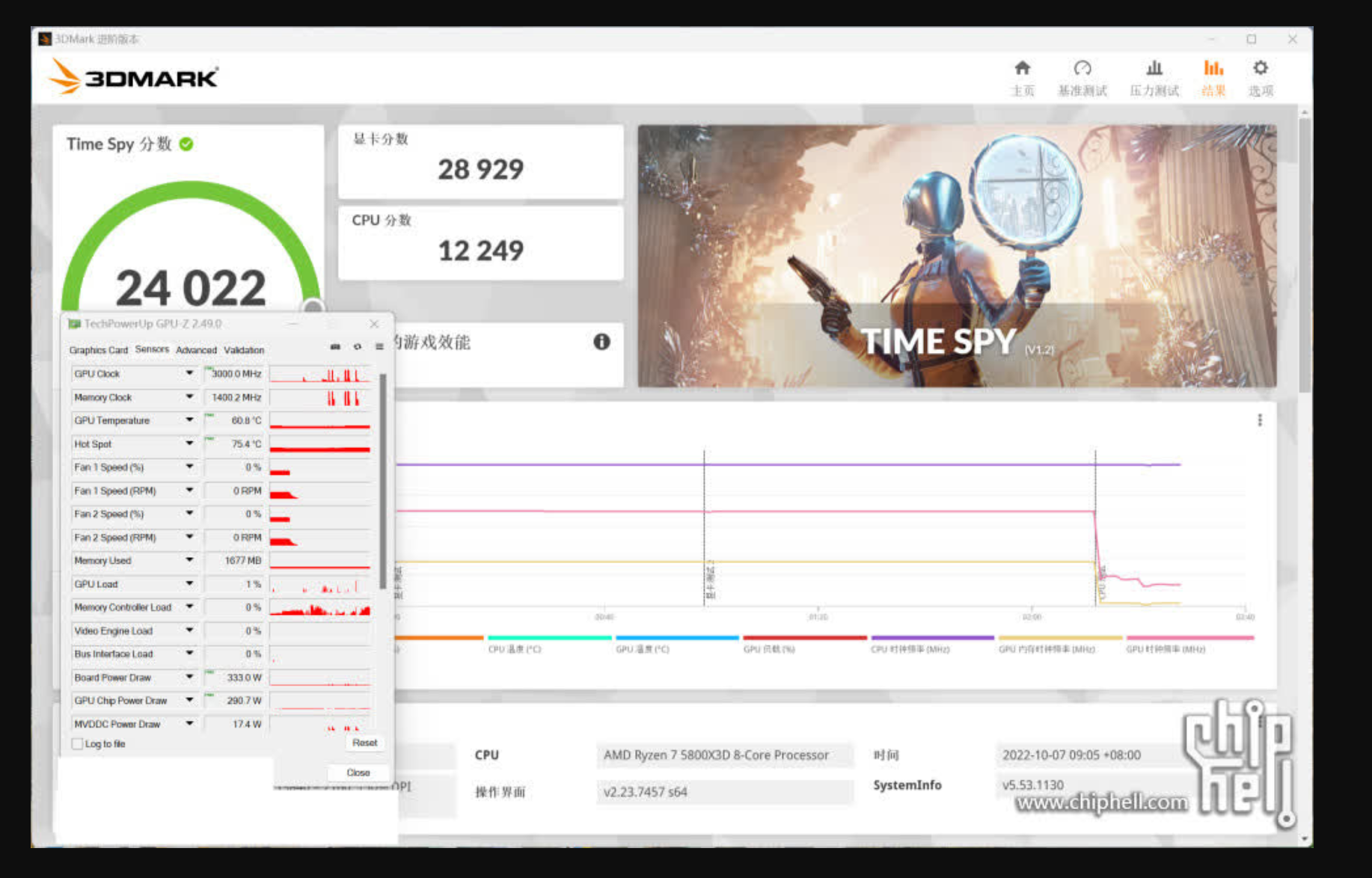1372x878 pixels.
Task: Click the v2.23.7457 s64 interface version field
Action: coord(724,792)
